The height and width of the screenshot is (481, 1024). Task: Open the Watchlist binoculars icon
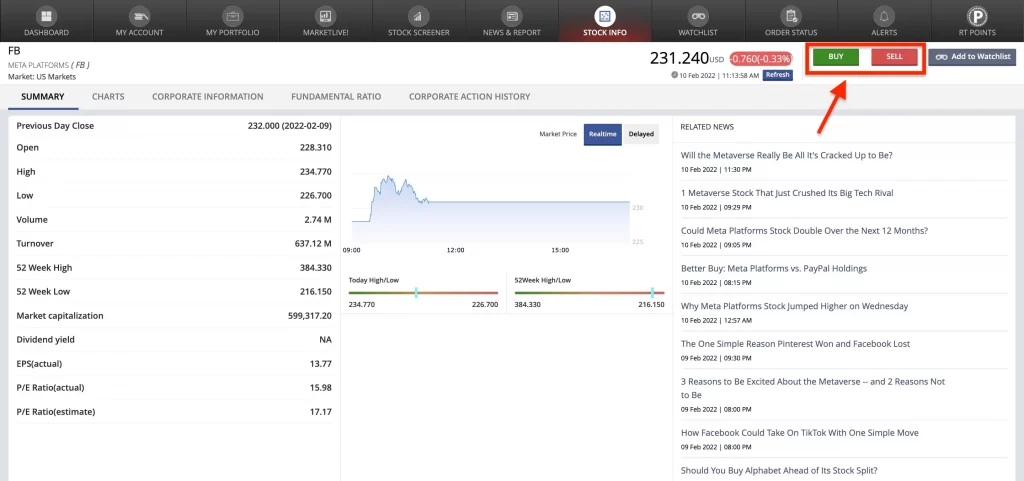[x=697, y=16]
